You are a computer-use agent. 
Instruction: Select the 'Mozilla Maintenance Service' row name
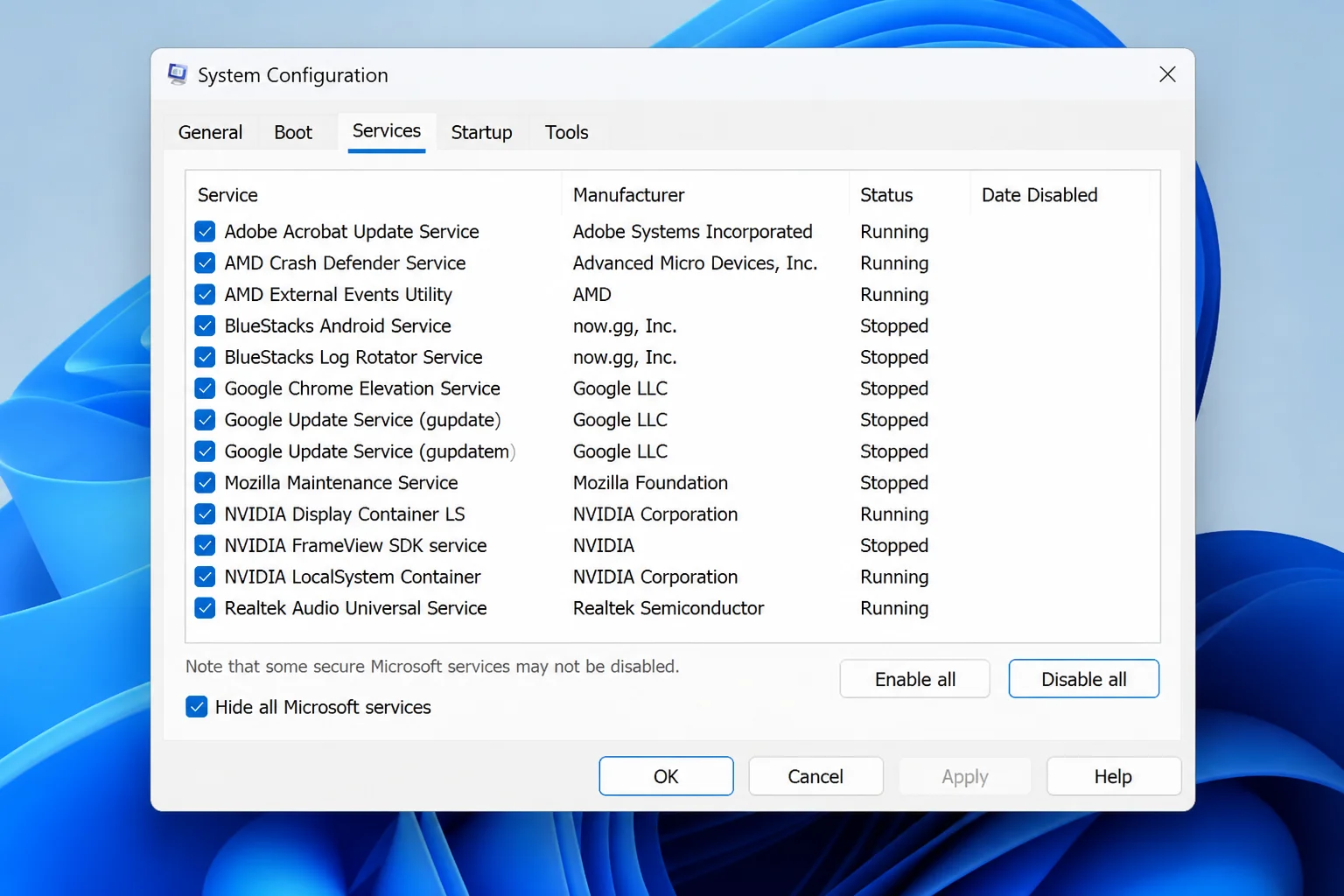(341, 483)
